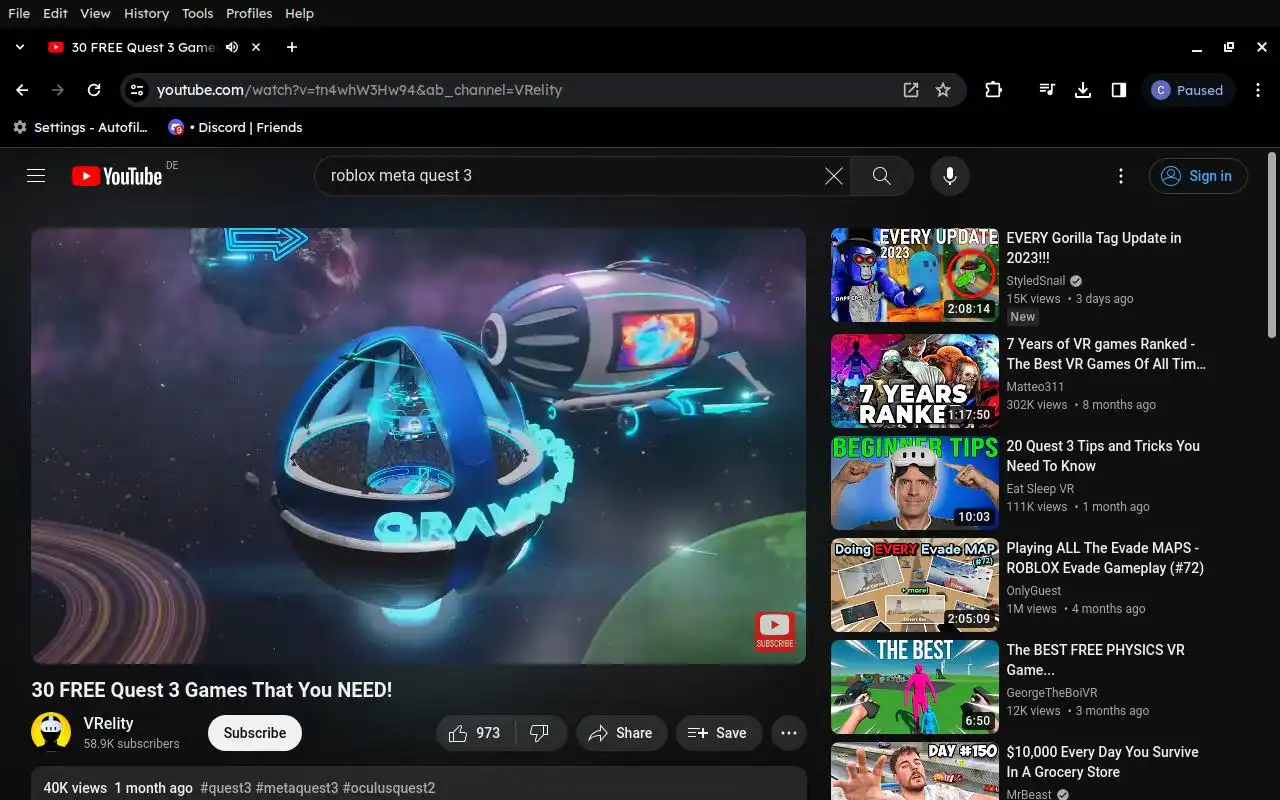The image size is (1280, 800).
Task: Open the Day #150 MrBeast thumbnail
Action: (915, 771)
